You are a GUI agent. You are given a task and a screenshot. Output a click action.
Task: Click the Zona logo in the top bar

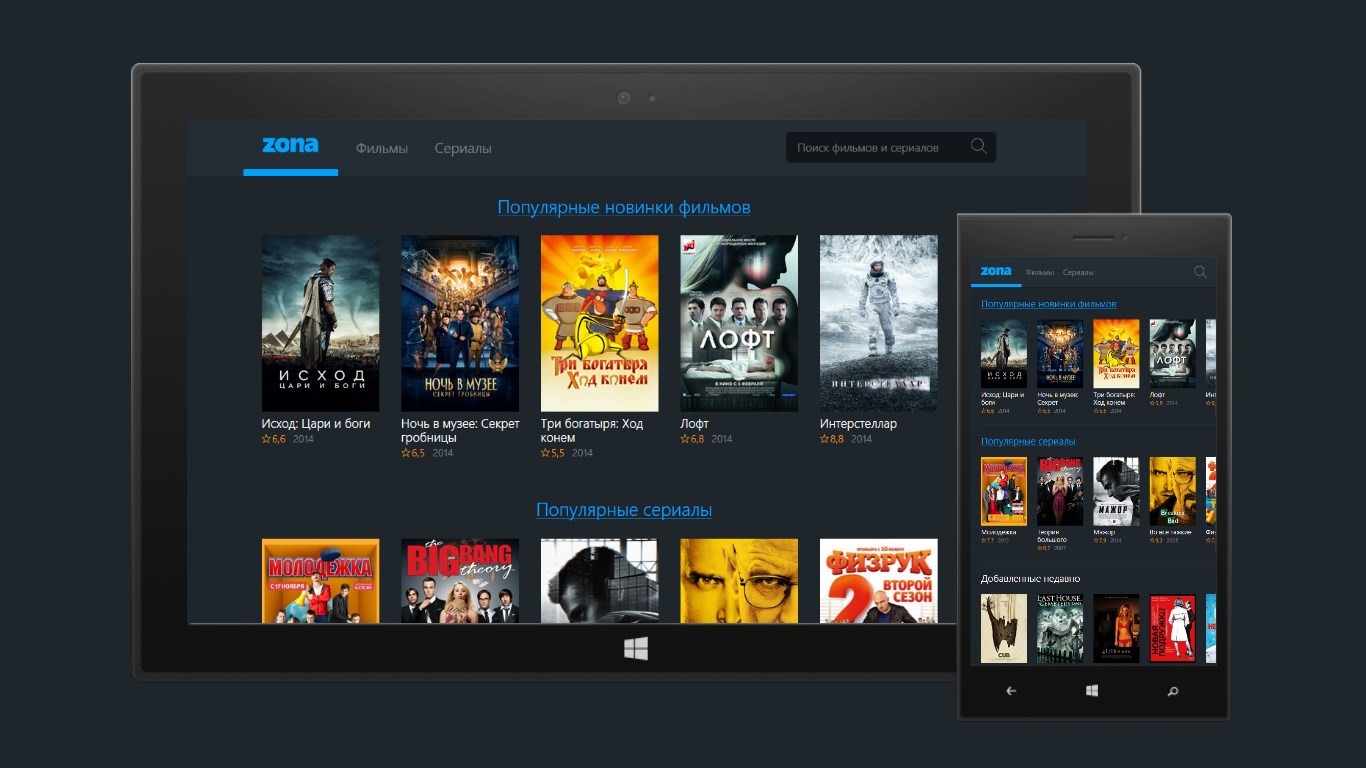290,144
